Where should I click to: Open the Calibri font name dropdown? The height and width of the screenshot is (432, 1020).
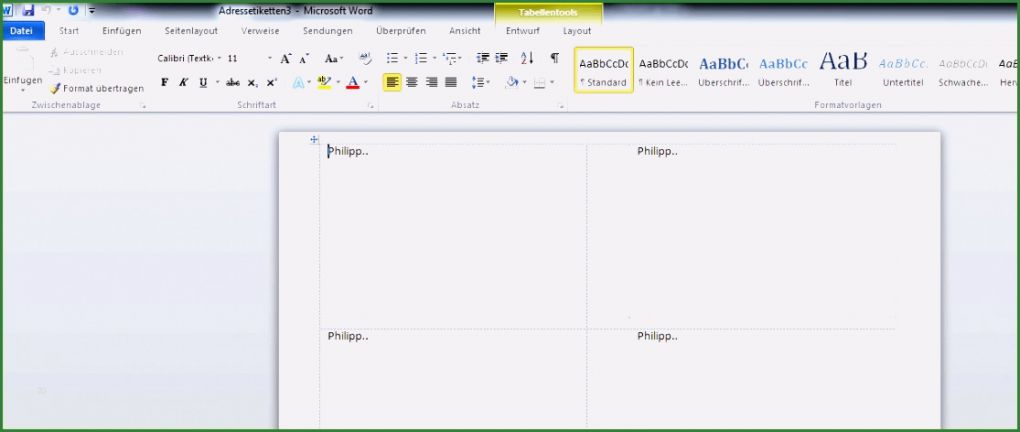point(185,59)
